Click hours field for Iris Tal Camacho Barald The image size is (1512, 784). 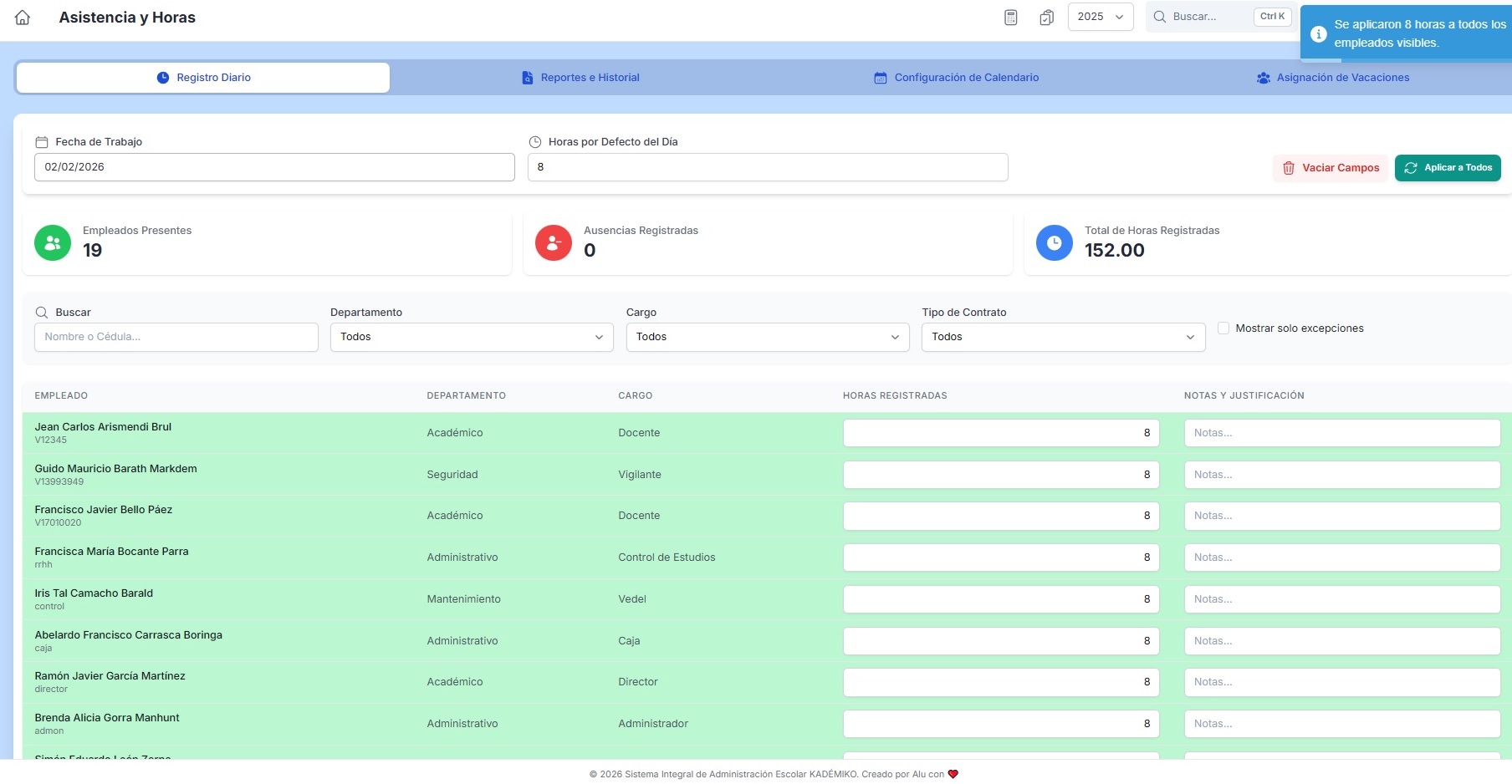tap(1001, 599)
